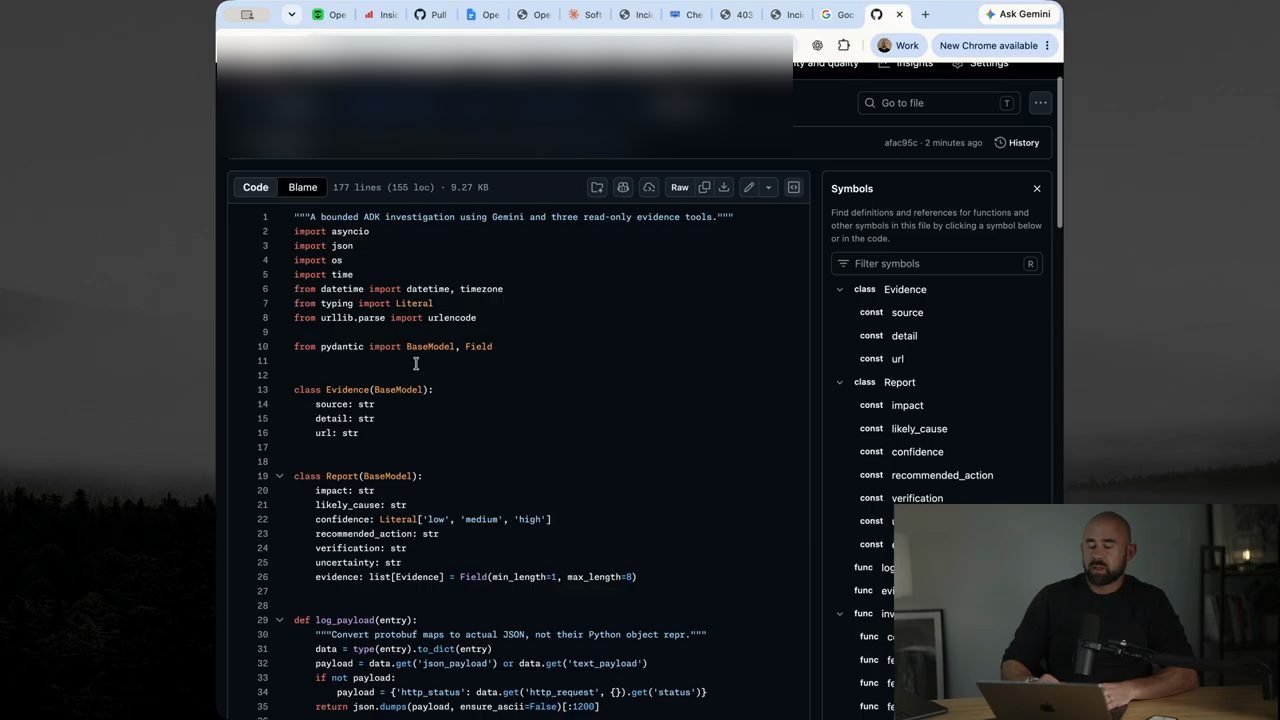Jump to symbol confidence

click(917, 452)
